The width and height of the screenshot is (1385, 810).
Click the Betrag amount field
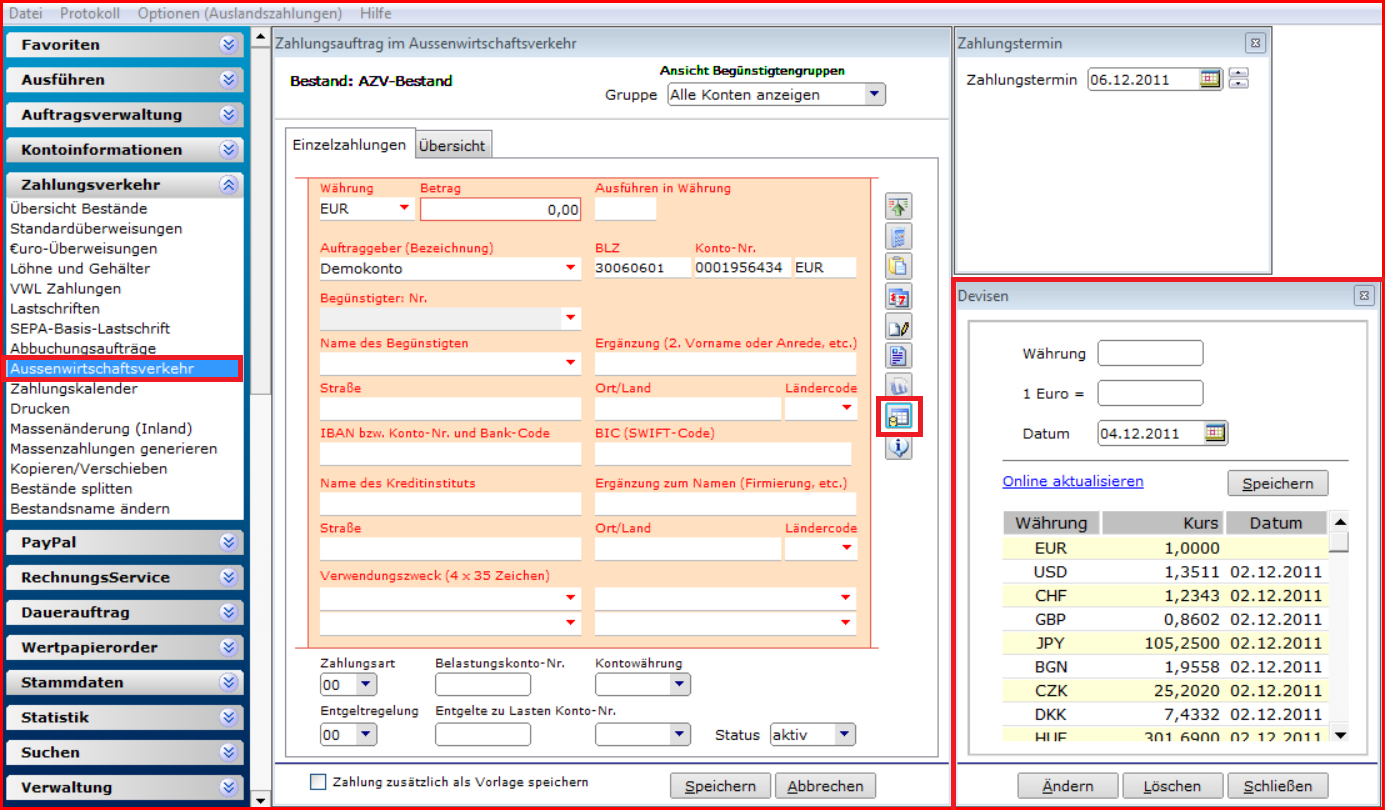(501, 209)
